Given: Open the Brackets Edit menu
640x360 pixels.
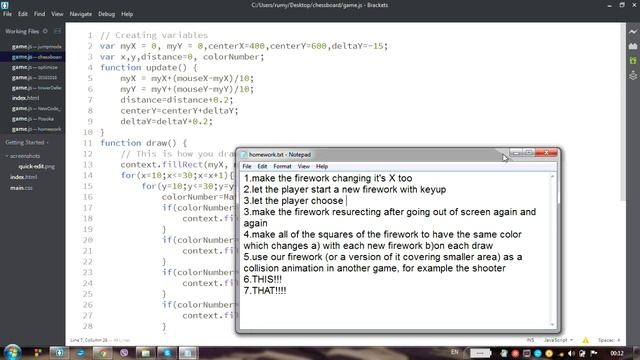Looking at the screenshot, I should point(23,14).
